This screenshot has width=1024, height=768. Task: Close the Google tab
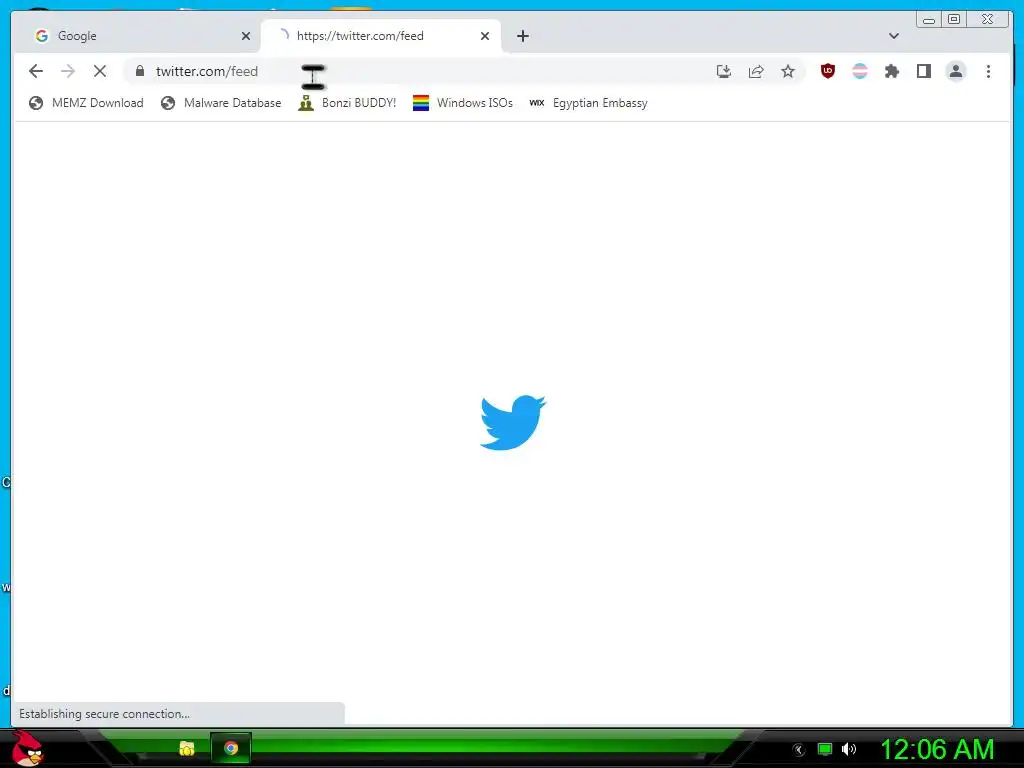[246, 36]
